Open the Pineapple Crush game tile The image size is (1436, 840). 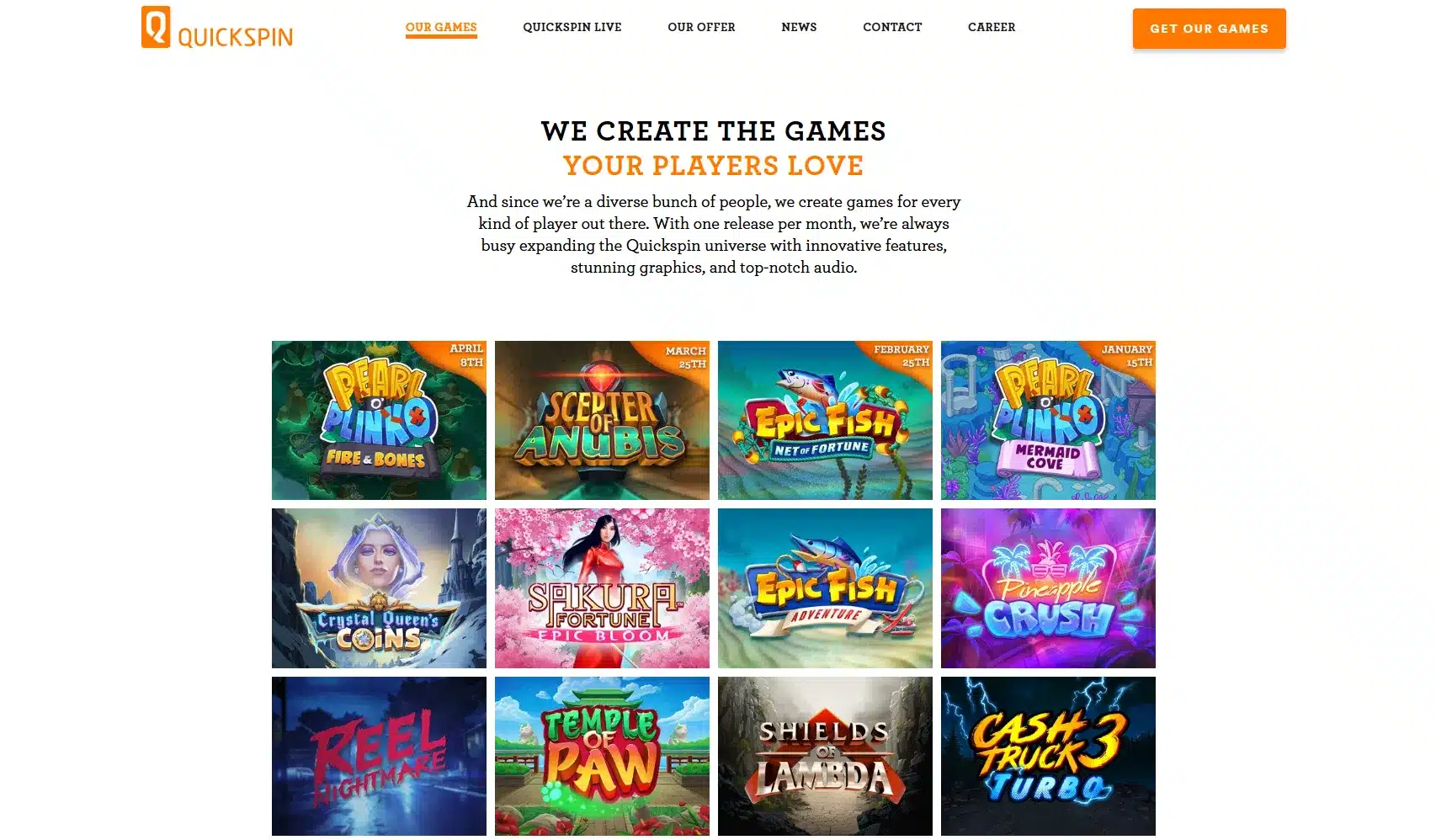click(x=1048, y=588)
